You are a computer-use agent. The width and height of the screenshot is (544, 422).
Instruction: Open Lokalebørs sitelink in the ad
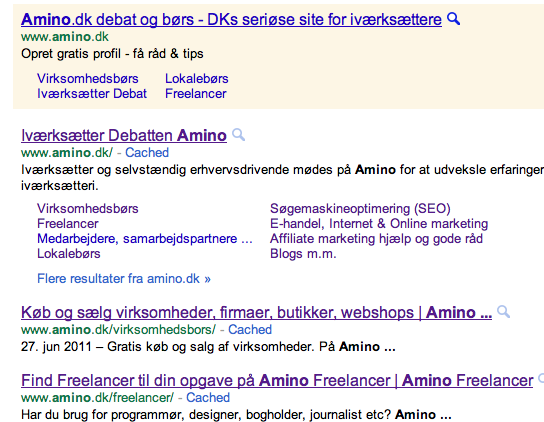pos(197,78)
